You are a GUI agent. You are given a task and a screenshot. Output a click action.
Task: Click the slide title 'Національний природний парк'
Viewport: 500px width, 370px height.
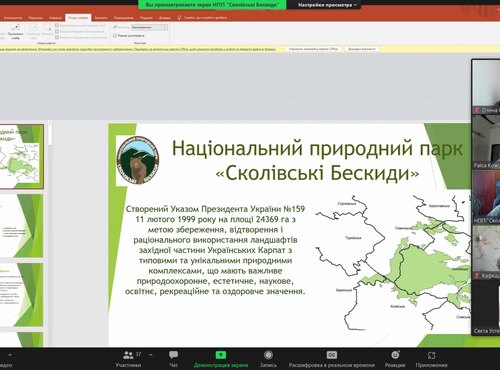tap(317, 148)
